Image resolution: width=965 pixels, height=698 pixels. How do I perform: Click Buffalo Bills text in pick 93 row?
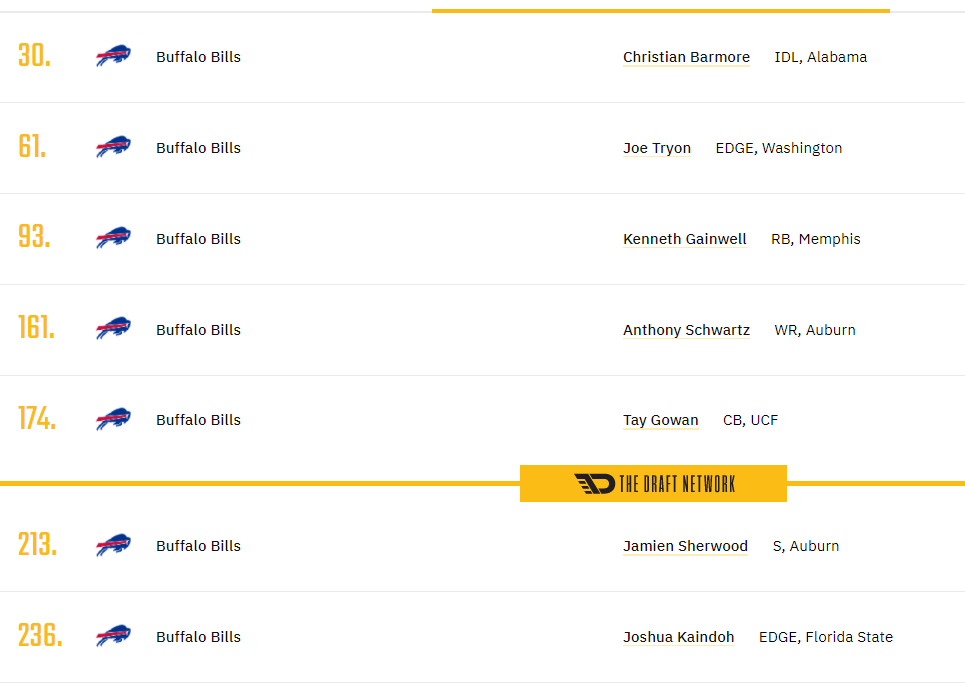[198, 239]
